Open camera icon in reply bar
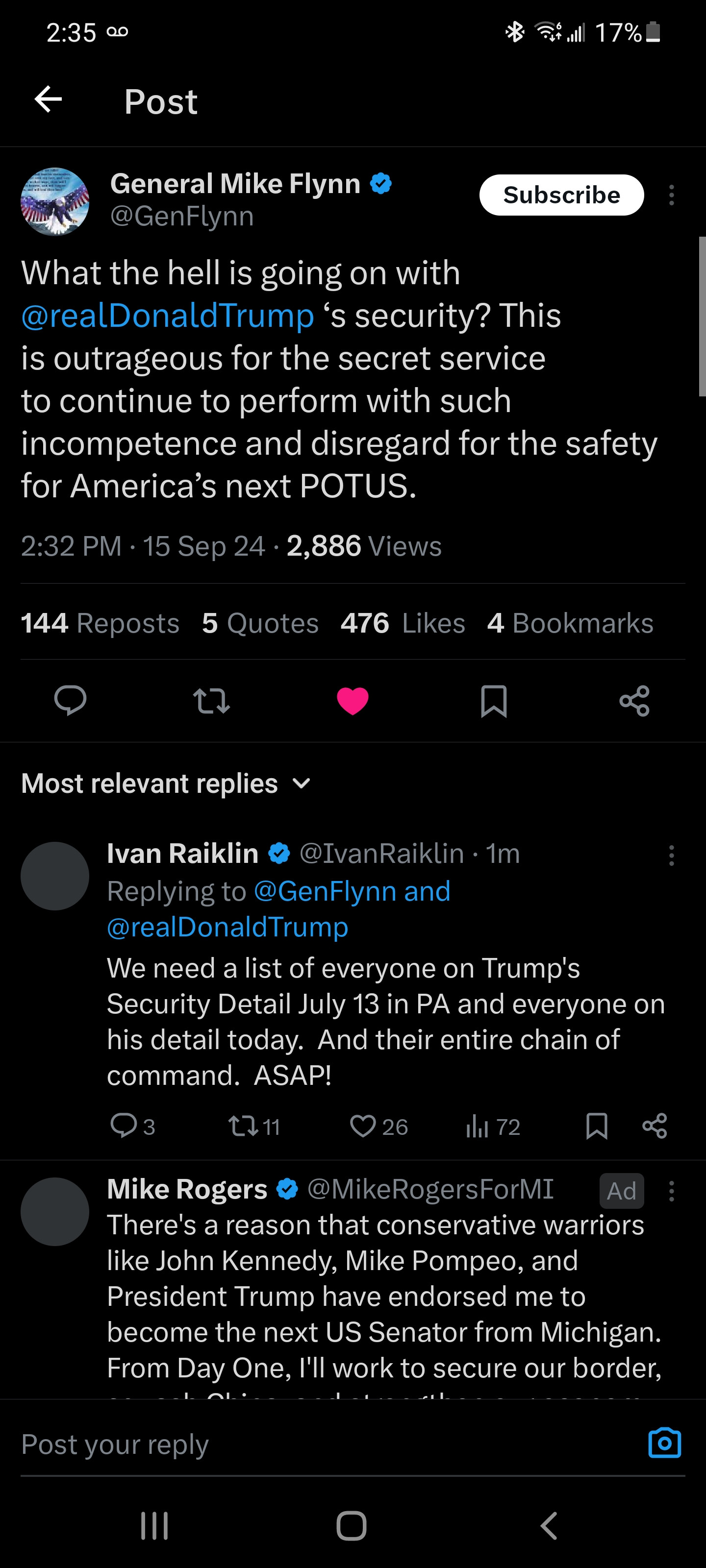The width and height of the screenshot is (706, 1568). (x=664, y=1443)
